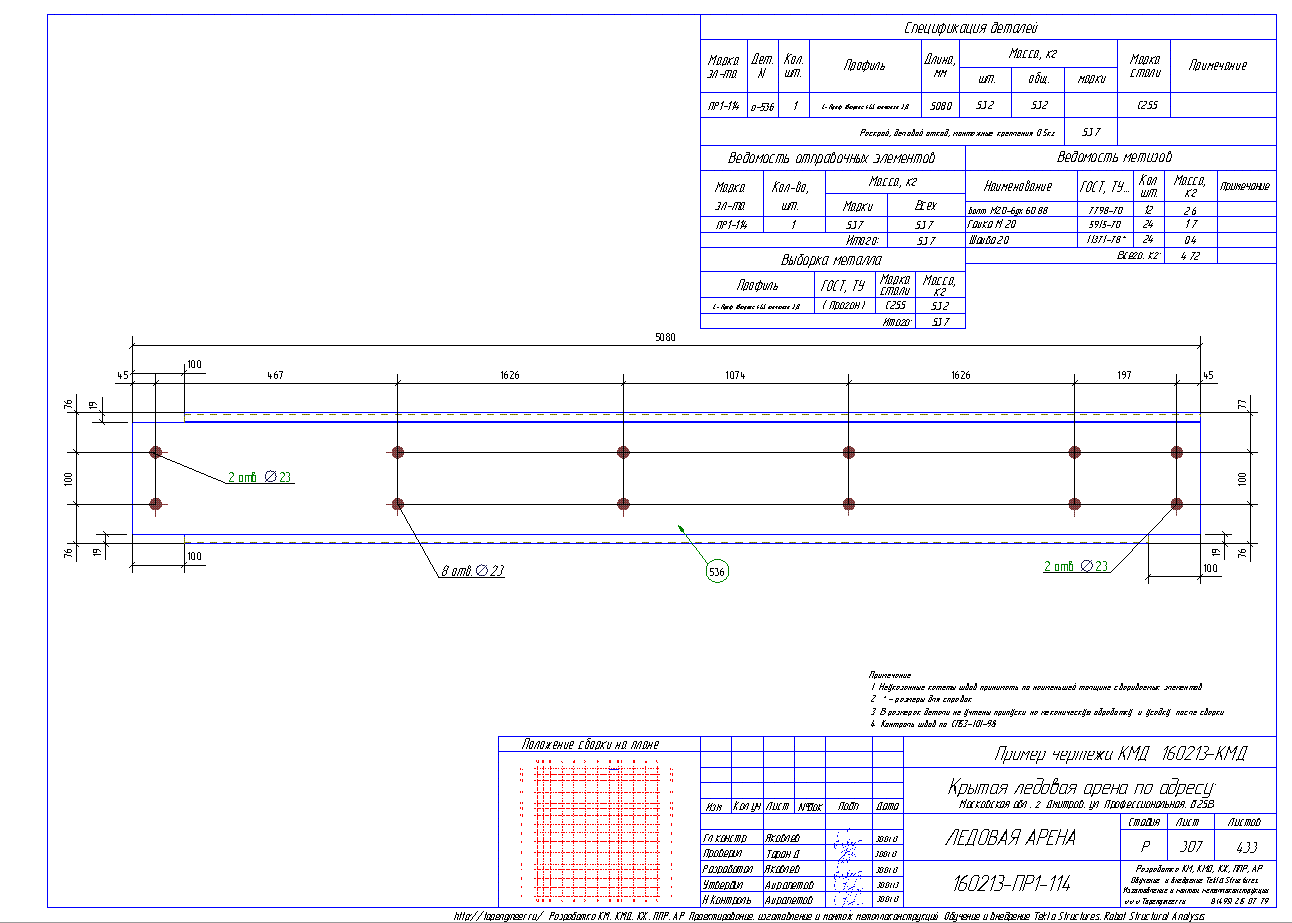This screenshot has width=1292, height=923.
Task: Select the Спецификация деталей table header
Action: pos(985,28)
